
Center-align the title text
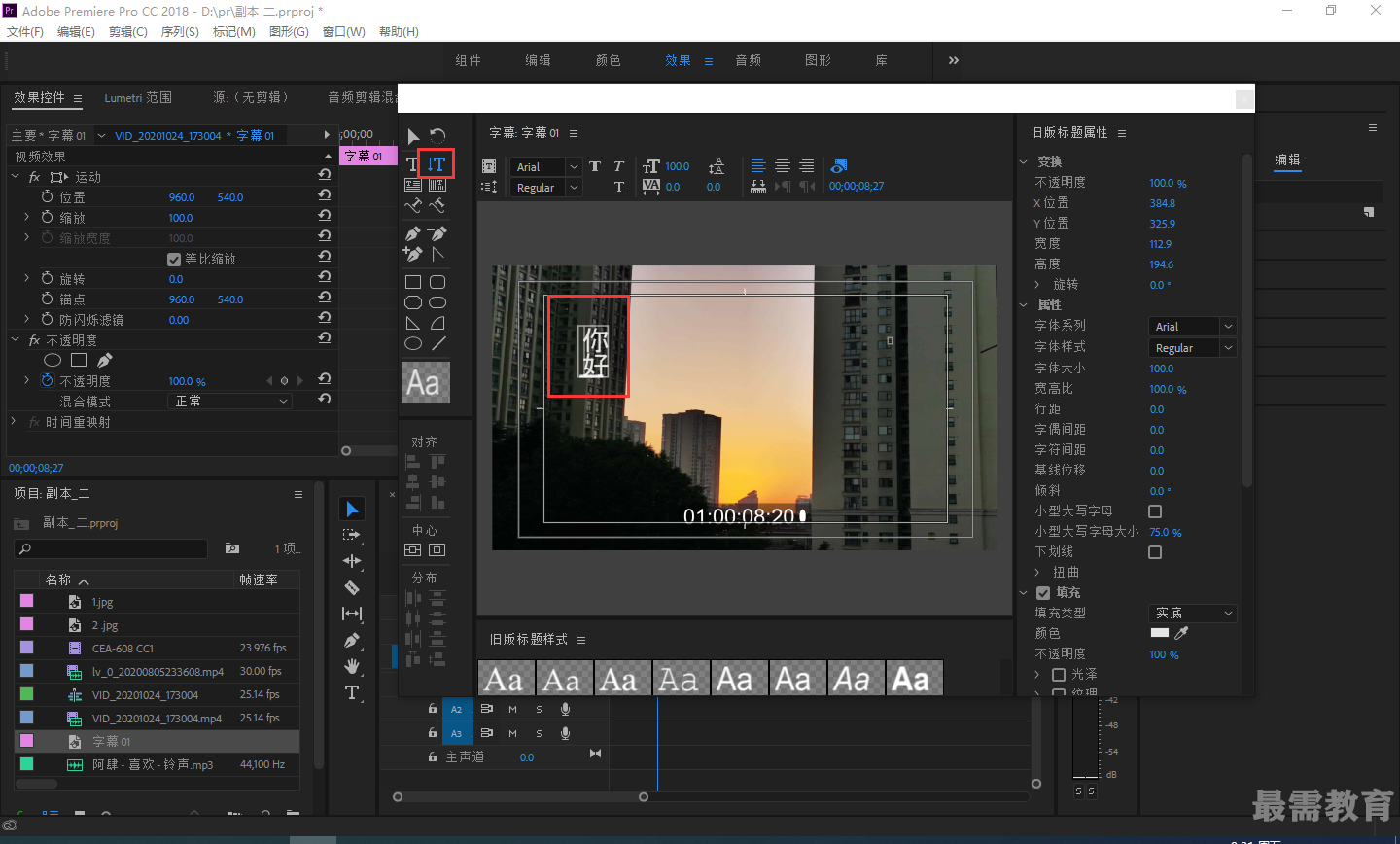[x=783, y=166]
